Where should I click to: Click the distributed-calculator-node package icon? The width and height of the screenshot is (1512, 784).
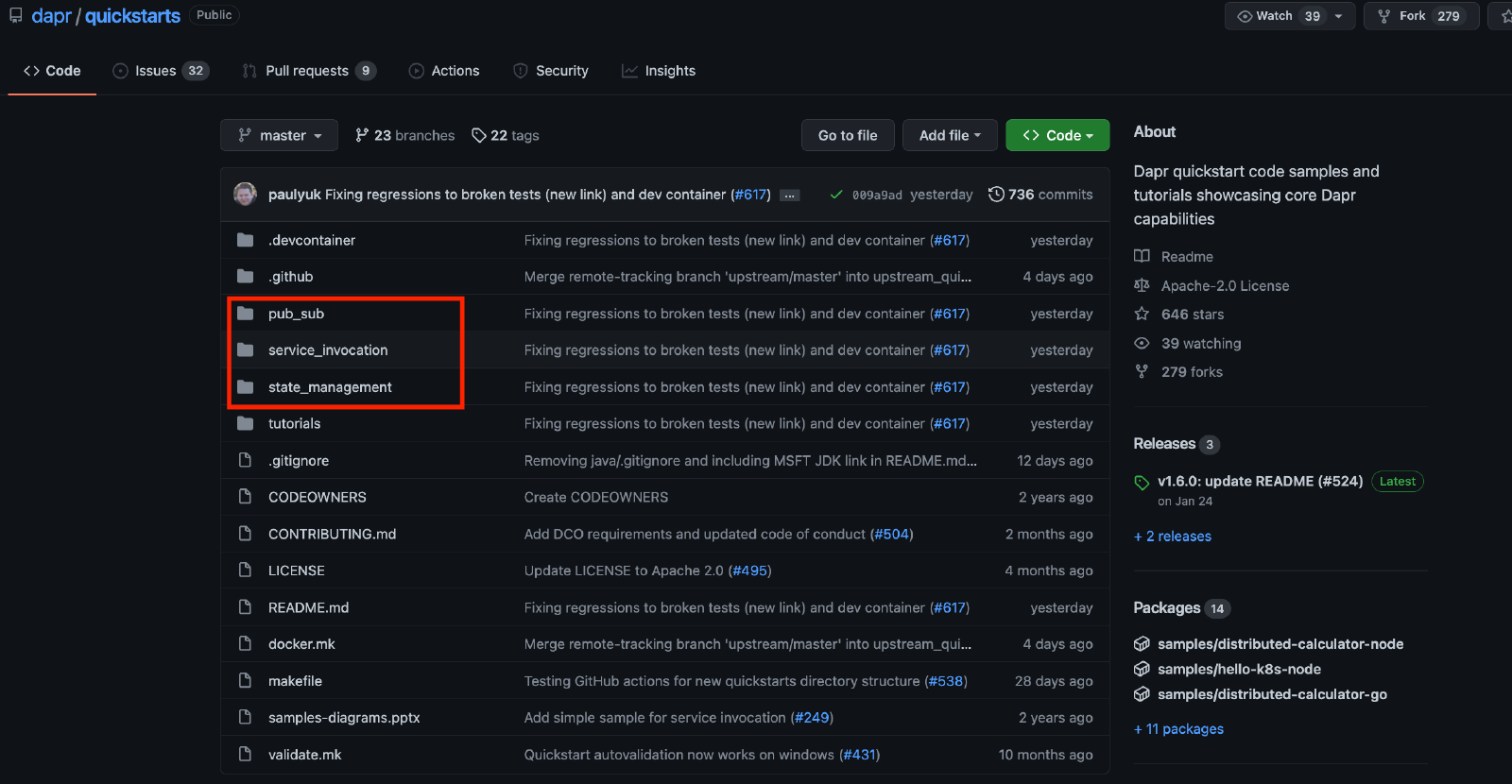[x=1142, y=644]
